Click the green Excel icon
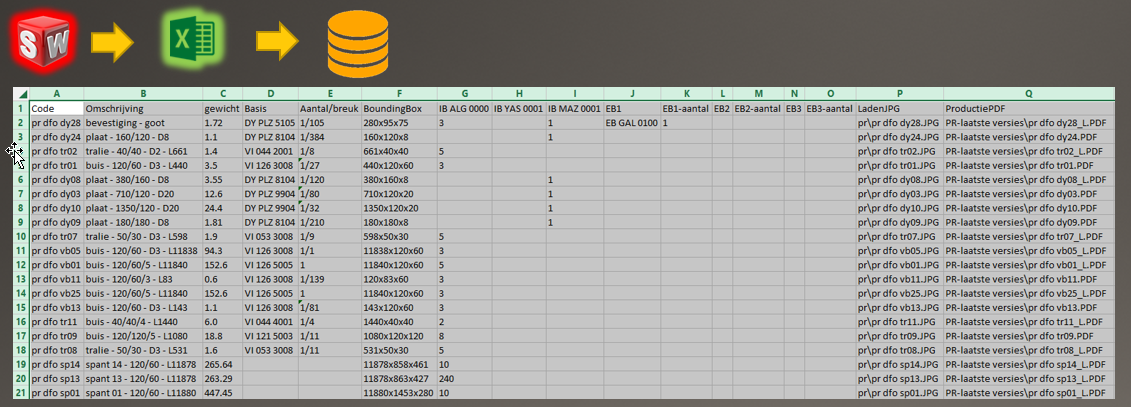This screenshot has width=1131, height=407. (190, 42)
